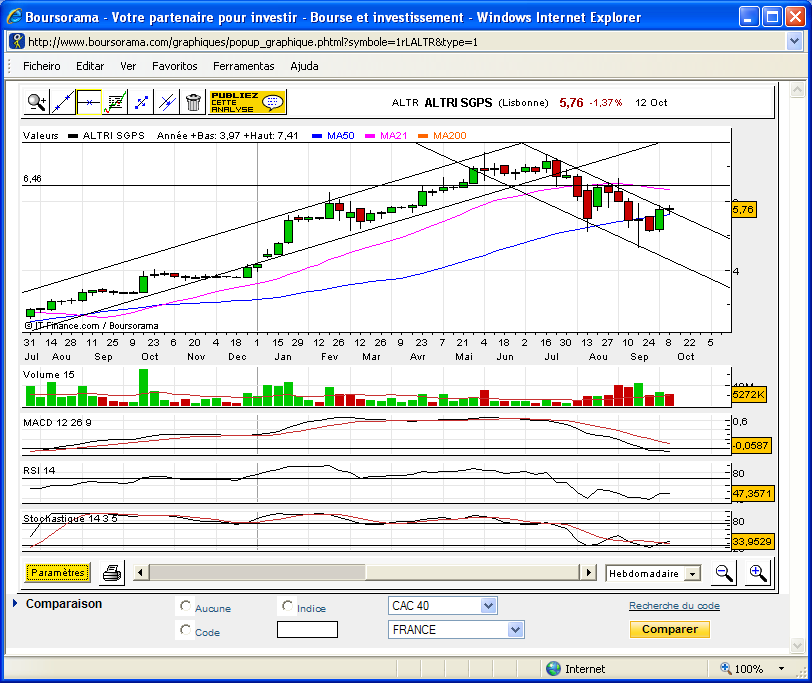Select the Fibonacci retracement chart tool
This screenshot has width=812, height=683.
pos(115,102)
